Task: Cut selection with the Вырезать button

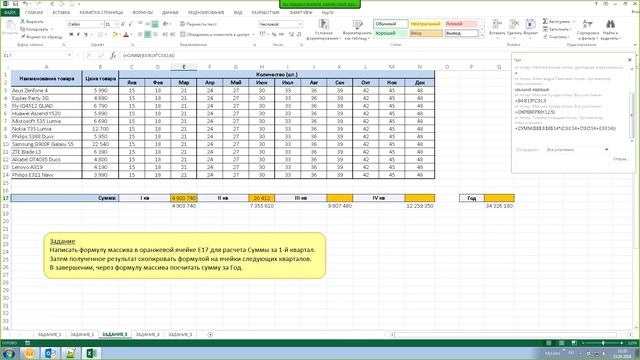Action: (32, 22)
